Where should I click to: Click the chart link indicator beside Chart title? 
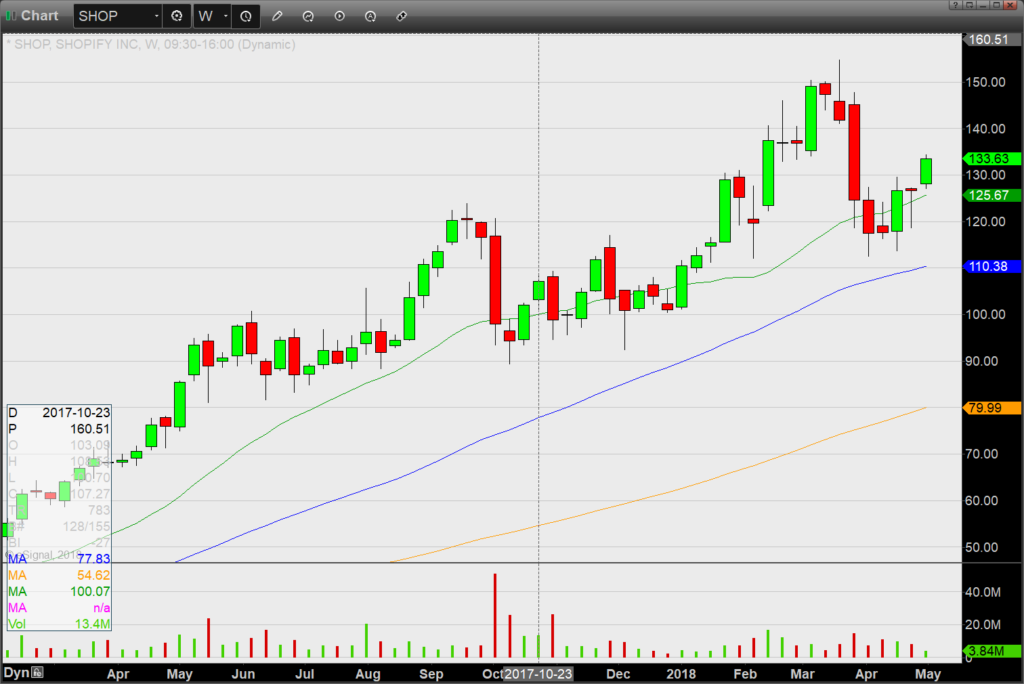coord(10,16)
